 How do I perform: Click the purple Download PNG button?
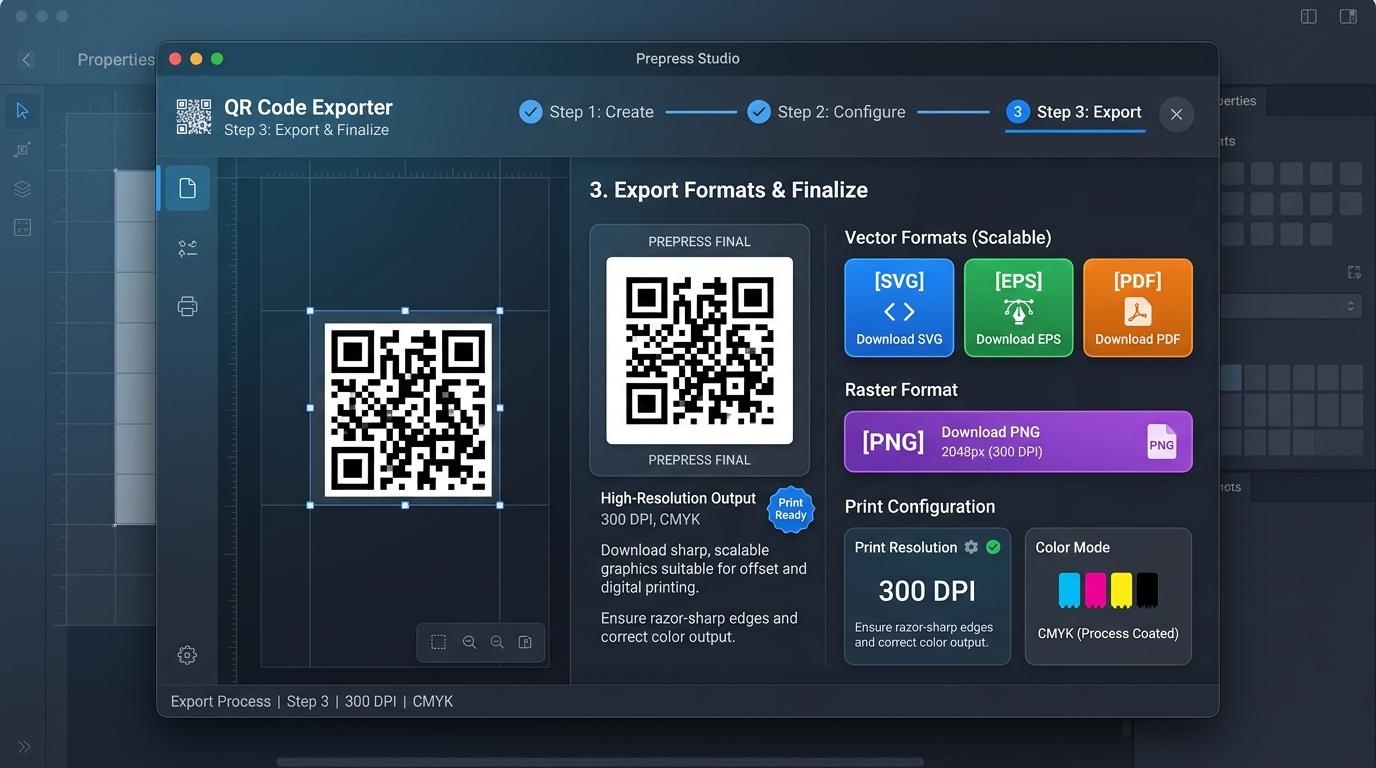click(x=1018, y=441)
